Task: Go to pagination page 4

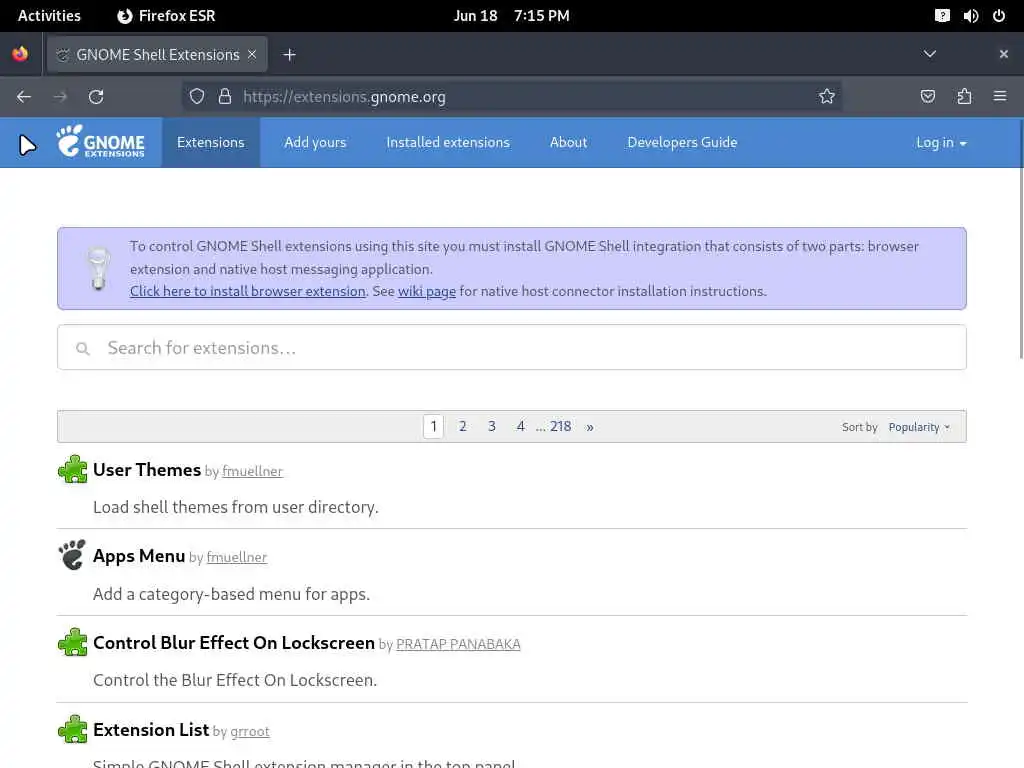Action: 520,426
